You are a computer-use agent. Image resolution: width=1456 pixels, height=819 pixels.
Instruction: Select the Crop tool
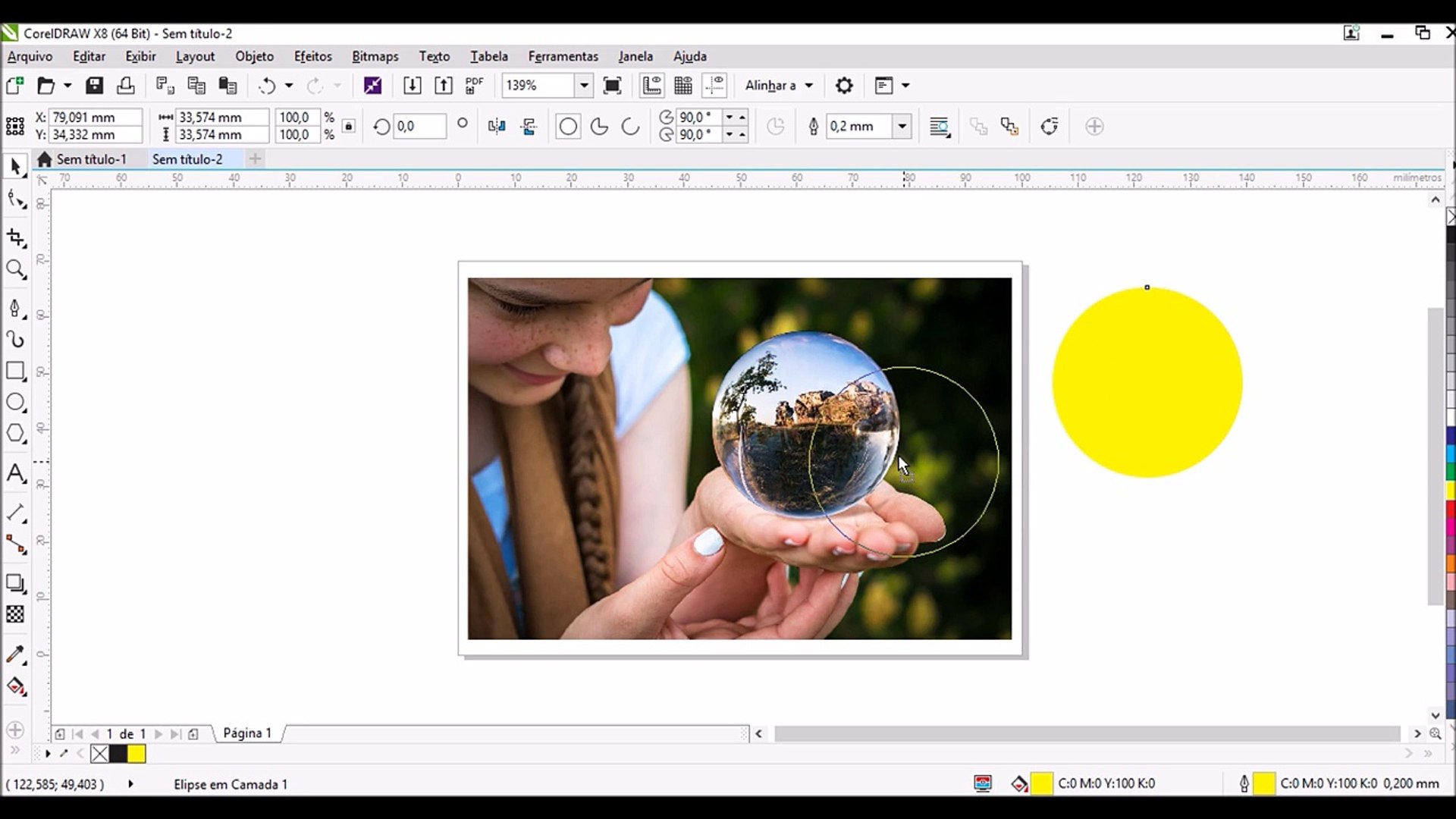pyautogui.click(x=15, y=238)
